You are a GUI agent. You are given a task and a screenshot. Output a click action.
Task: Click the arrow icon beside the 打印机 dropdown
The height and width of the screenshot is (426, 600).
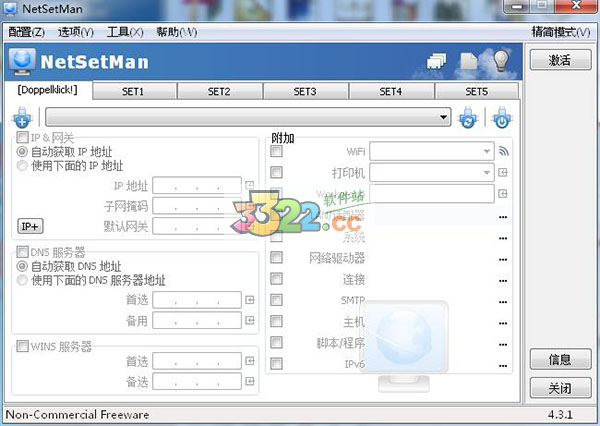coord(503,172)
